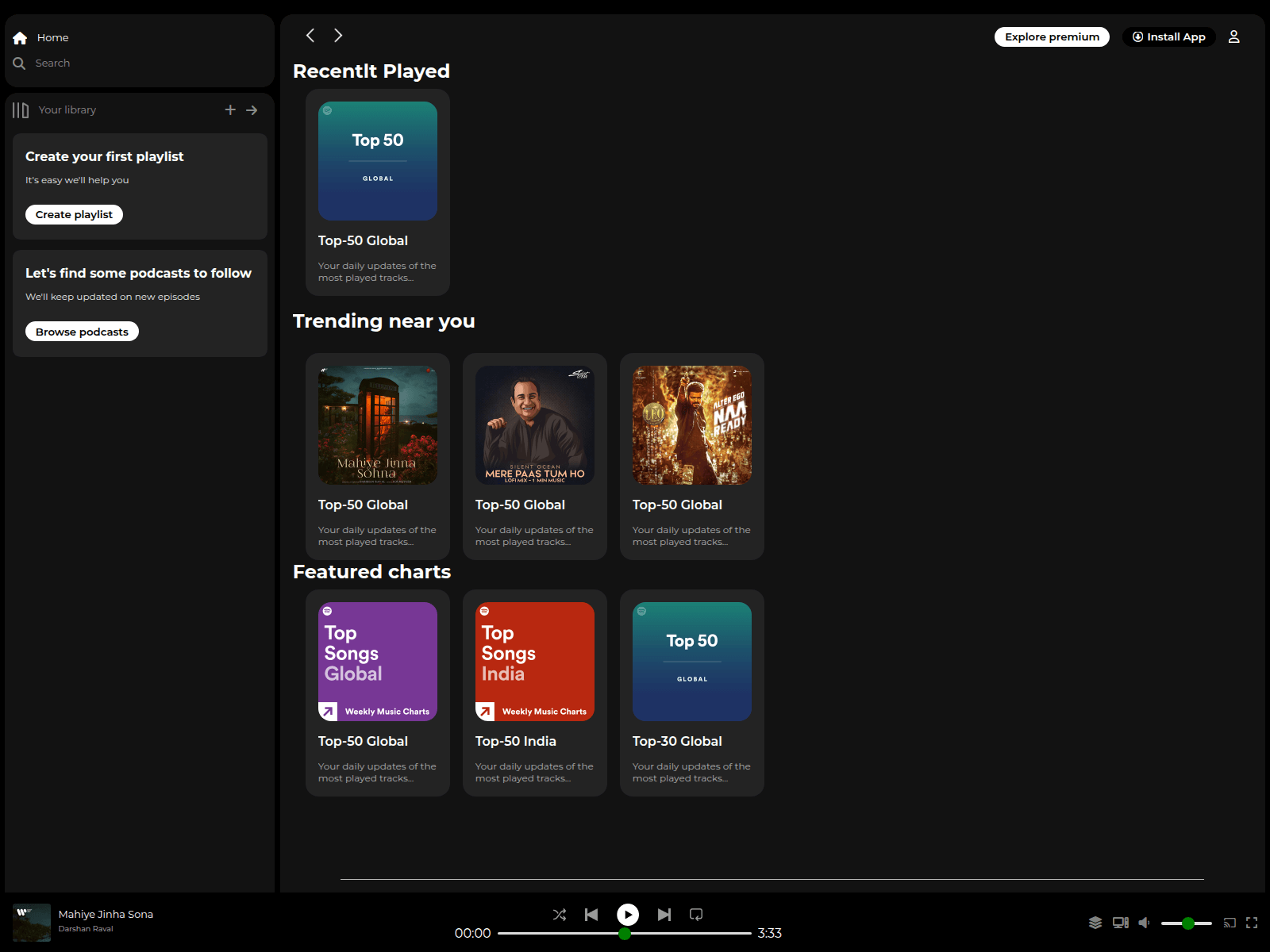Click Top-30 Global title text
The width and height of the screenshot is (1270, 952).
(x=677, y=741)
